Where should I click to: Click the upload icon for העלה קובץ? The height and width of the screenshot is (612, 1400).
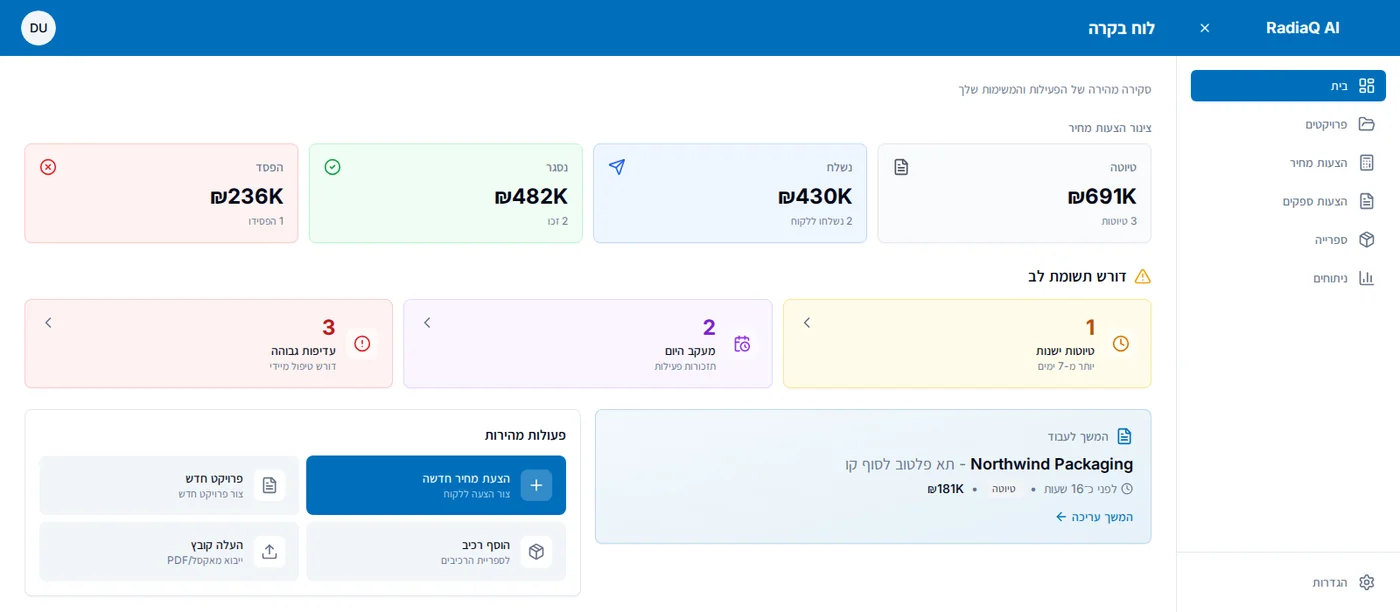click(269, 551)
